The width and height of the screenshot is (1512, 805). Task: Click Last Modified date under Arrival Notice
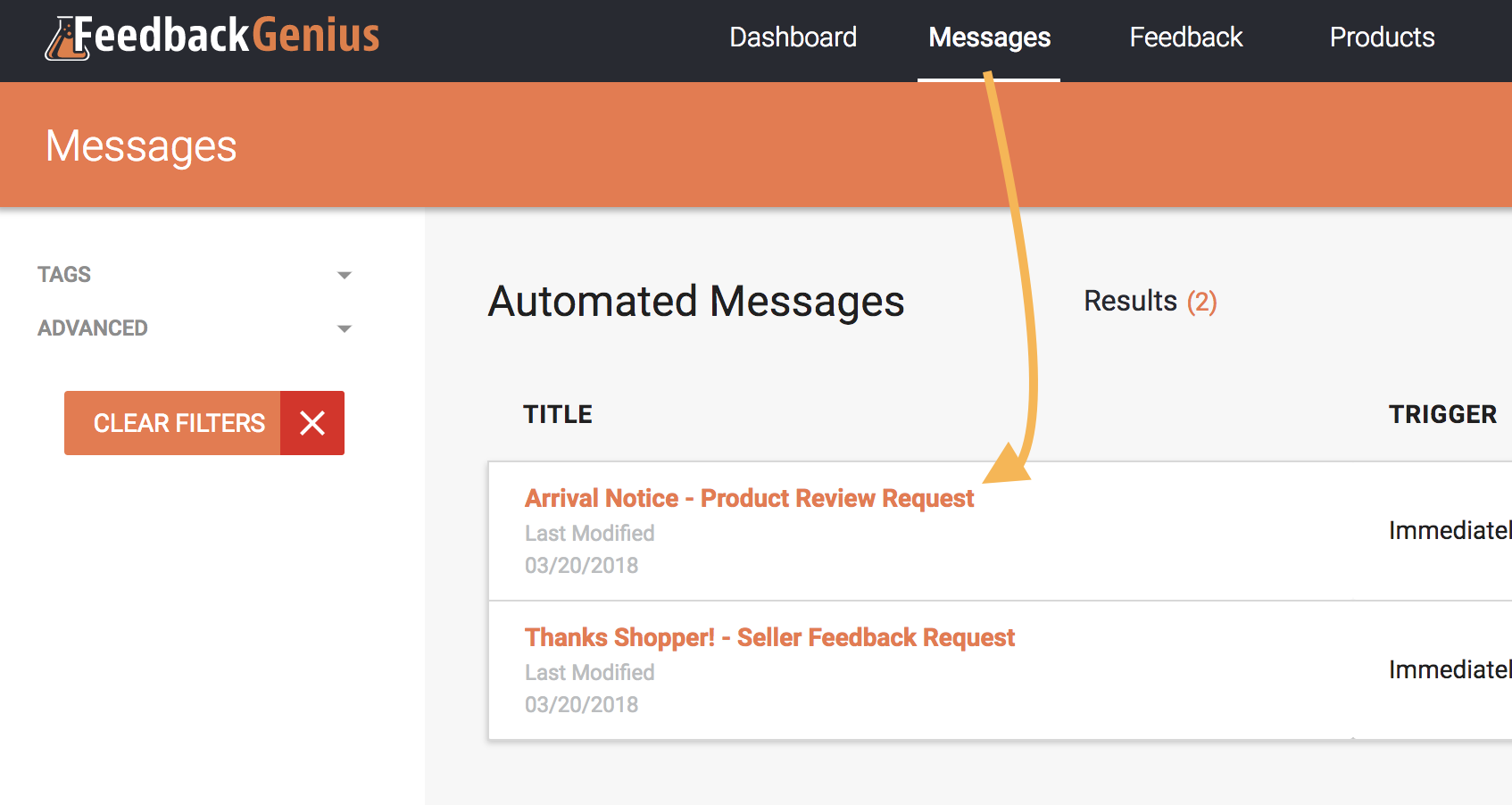[582, 566]
